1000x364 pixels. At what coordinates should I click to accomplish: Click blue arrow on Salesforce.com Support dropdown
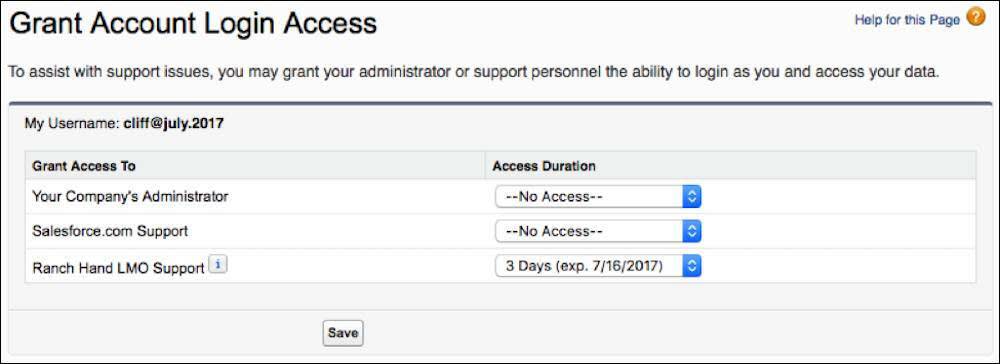coord(691,231)
